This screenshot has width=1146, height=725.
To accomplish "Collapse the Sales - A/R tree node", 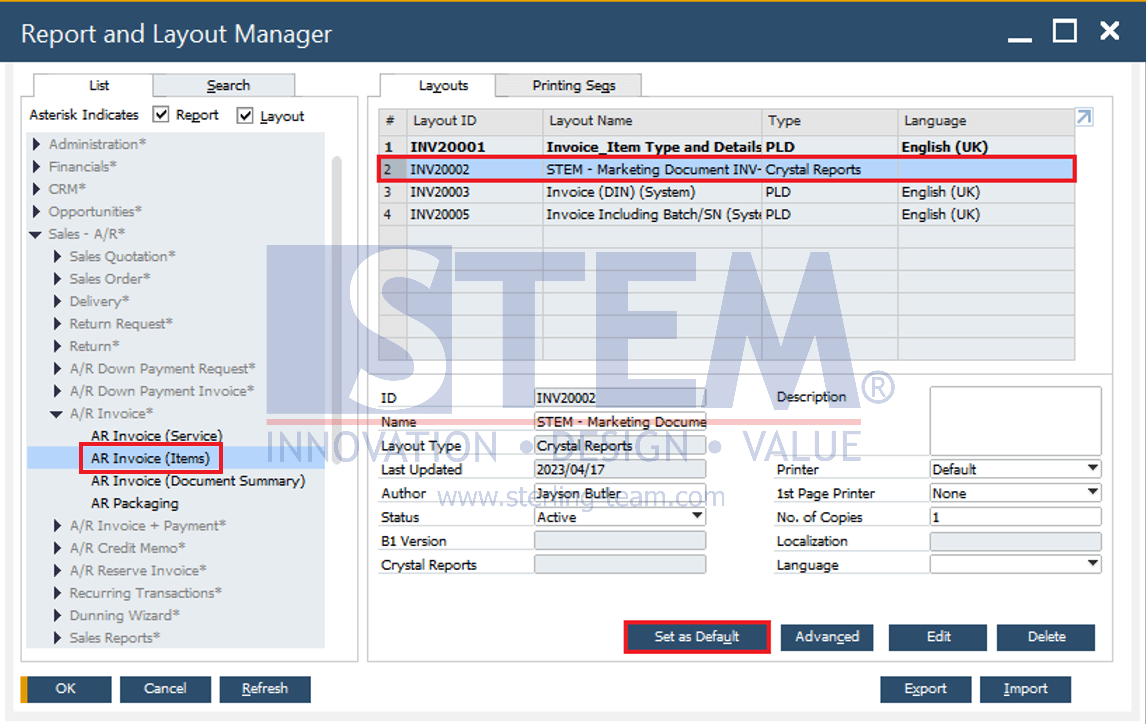I will (36, 235).
